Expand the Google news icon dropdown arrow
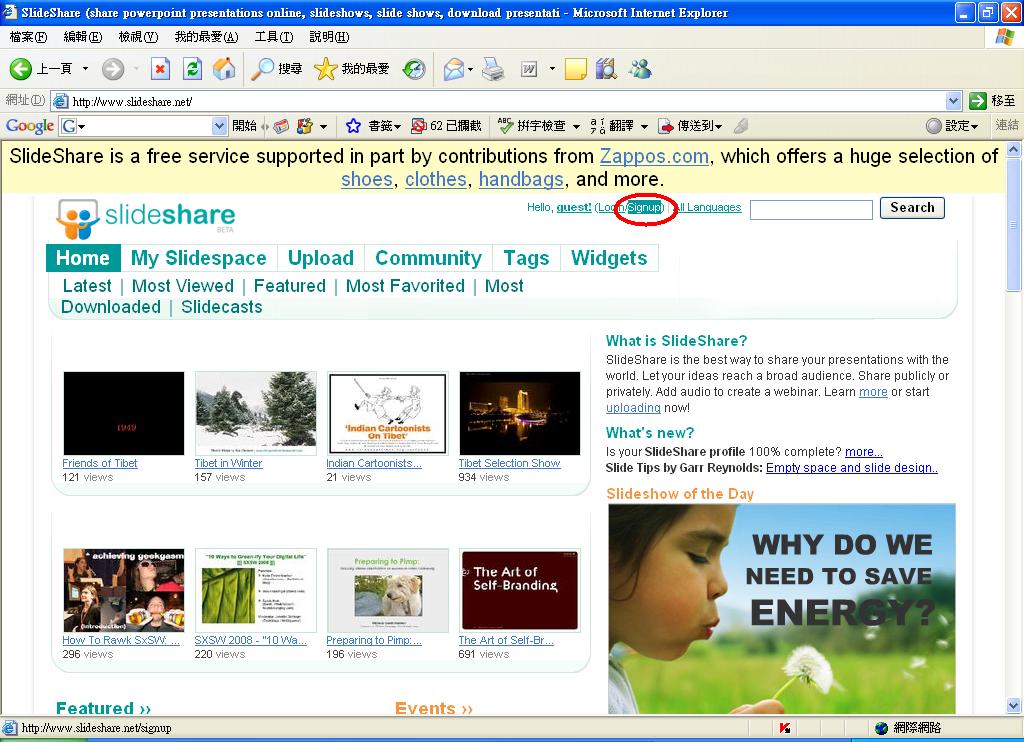This screenshot has height=742, width=1024. [x=323, y=126]
